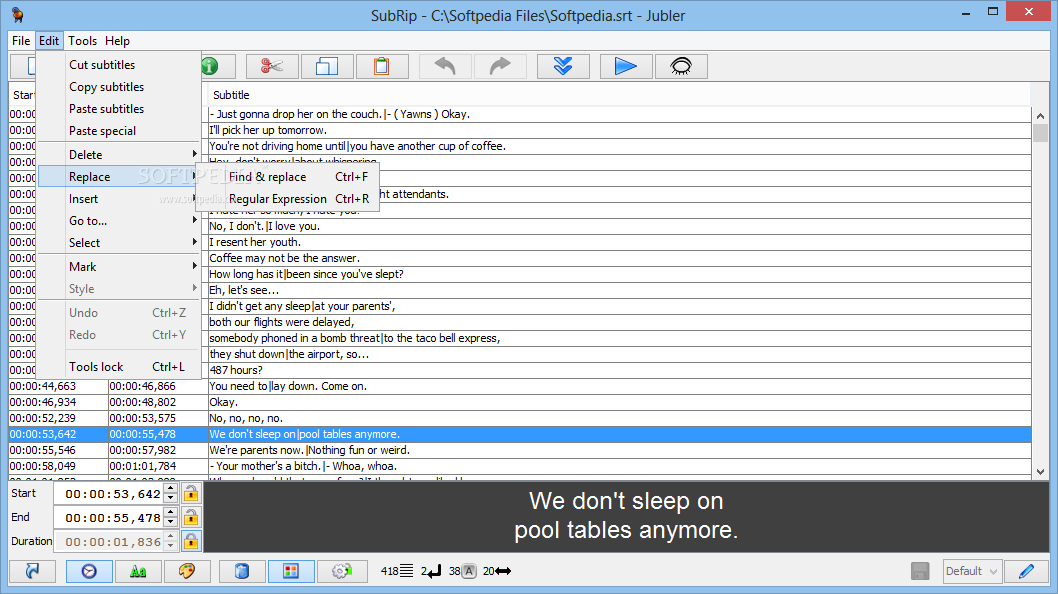Choose Find & replace

coord(287,177)
